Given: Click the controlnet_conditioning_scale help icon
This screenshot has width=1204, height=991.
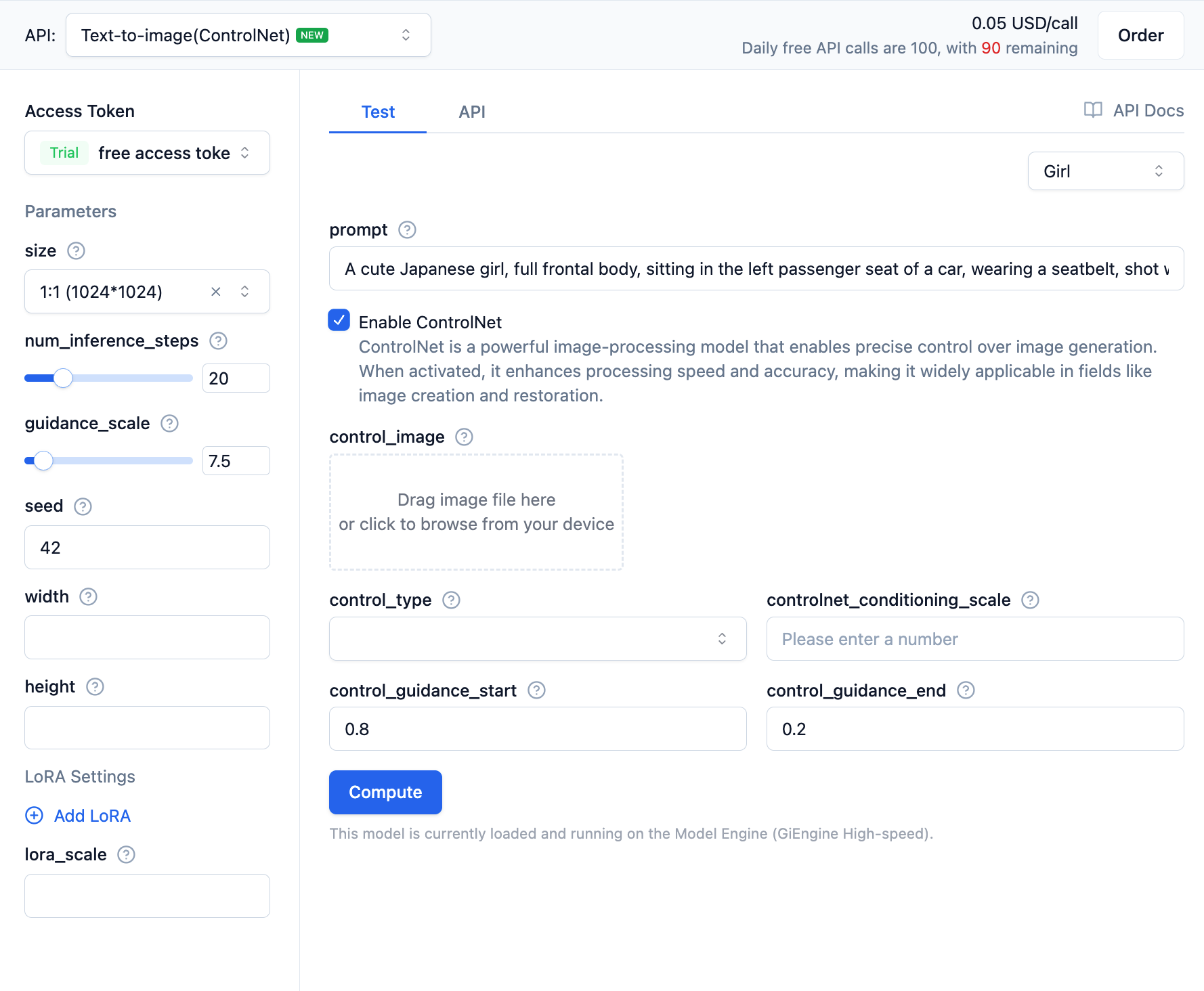Looking at the screenshot, I should pyautogui.click(x=1030, y=600).
